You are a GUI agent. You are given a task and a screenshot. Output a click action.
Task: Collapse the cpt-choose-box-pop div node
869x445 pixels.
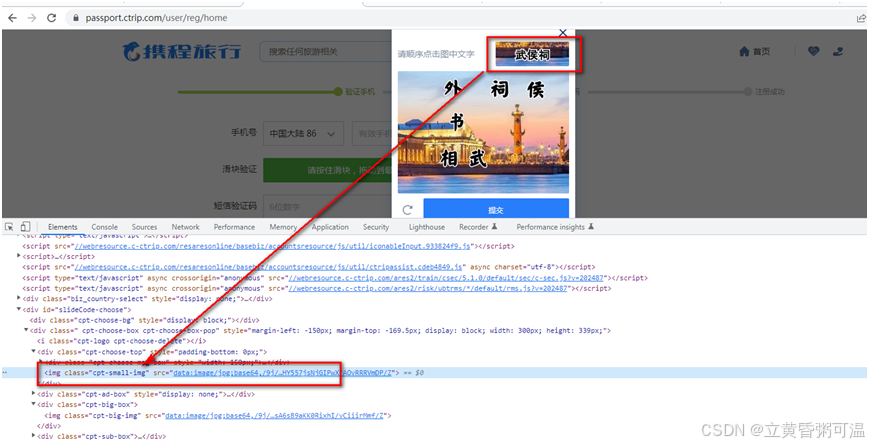point(26,330)
